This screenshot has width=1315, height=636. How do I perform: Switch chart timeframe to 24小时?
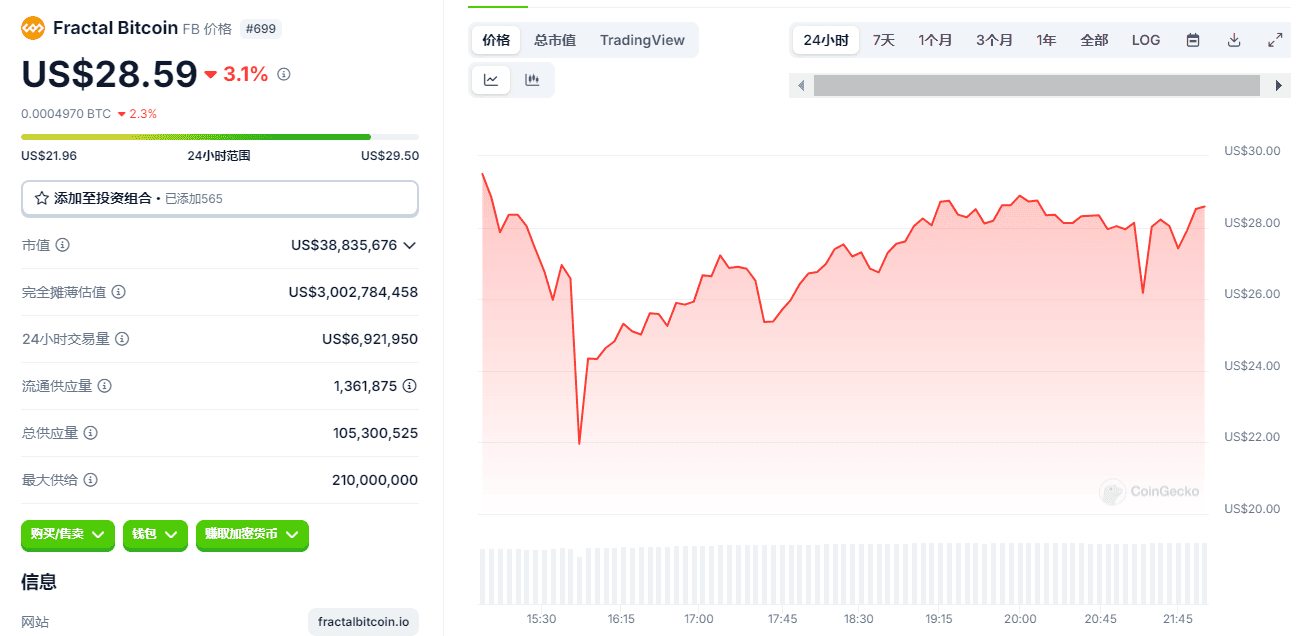coord(826,40)
